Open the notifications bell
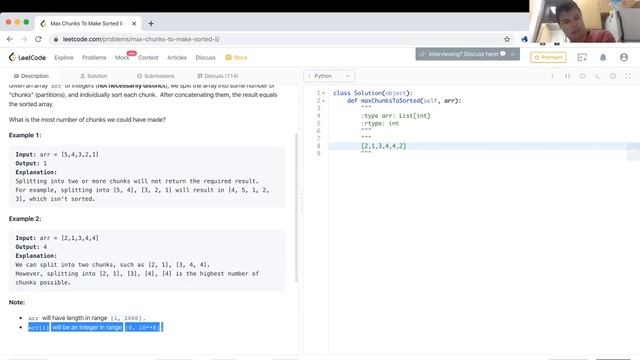640x360 pixels. point(603,58)
